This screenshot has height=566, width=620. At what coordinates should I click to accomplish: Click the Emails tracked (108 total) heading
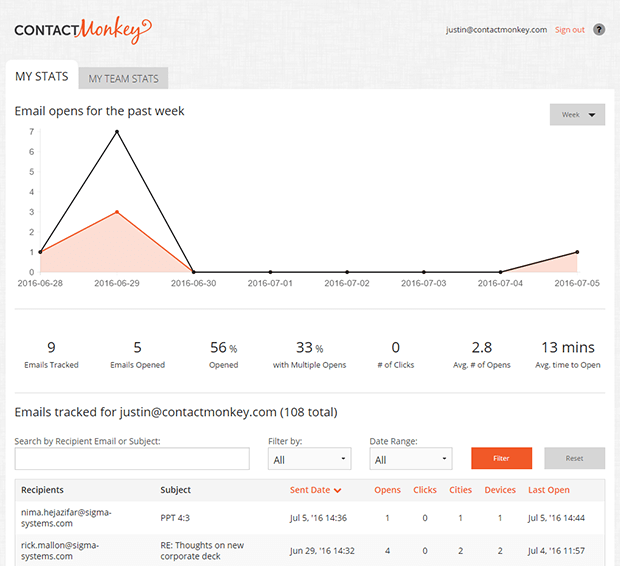tap(176, 412)
